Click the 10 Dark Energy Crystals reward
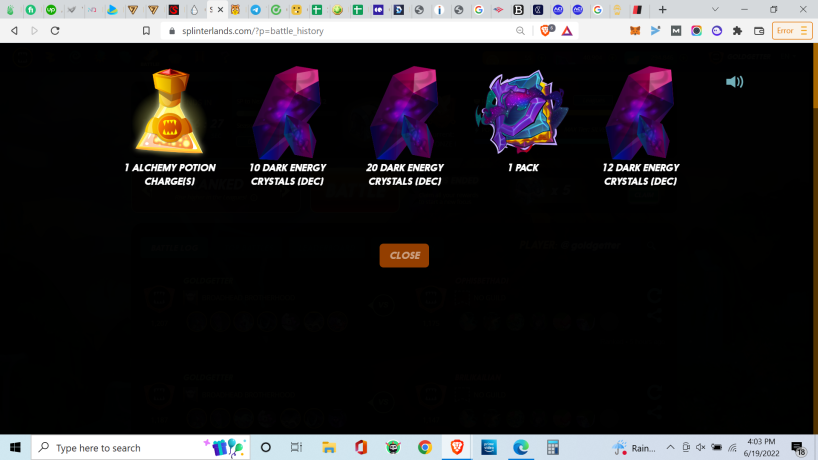The width and height of the screenshot is (818, 460). click(287, 113)
